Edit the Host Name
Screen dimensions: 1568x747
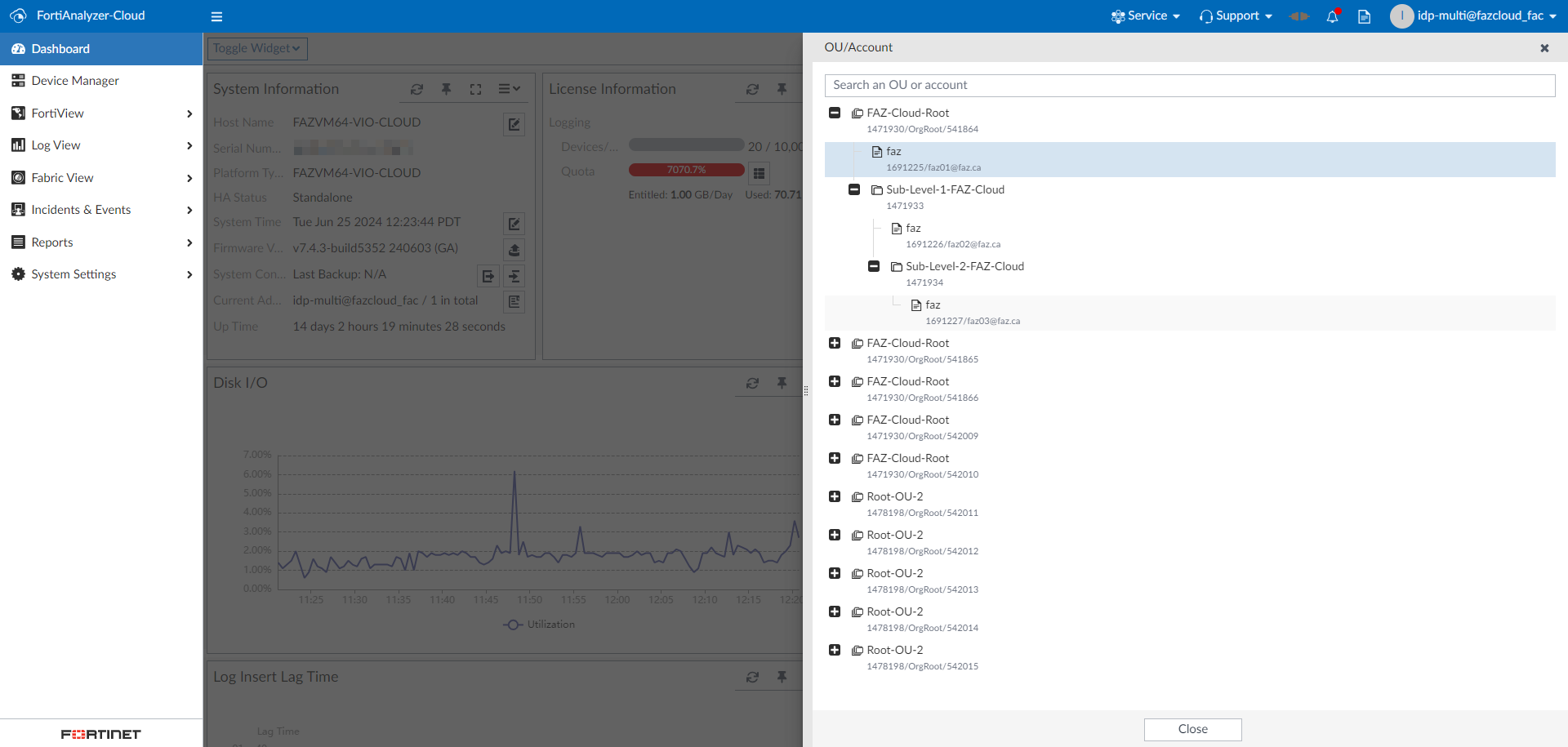514,123
